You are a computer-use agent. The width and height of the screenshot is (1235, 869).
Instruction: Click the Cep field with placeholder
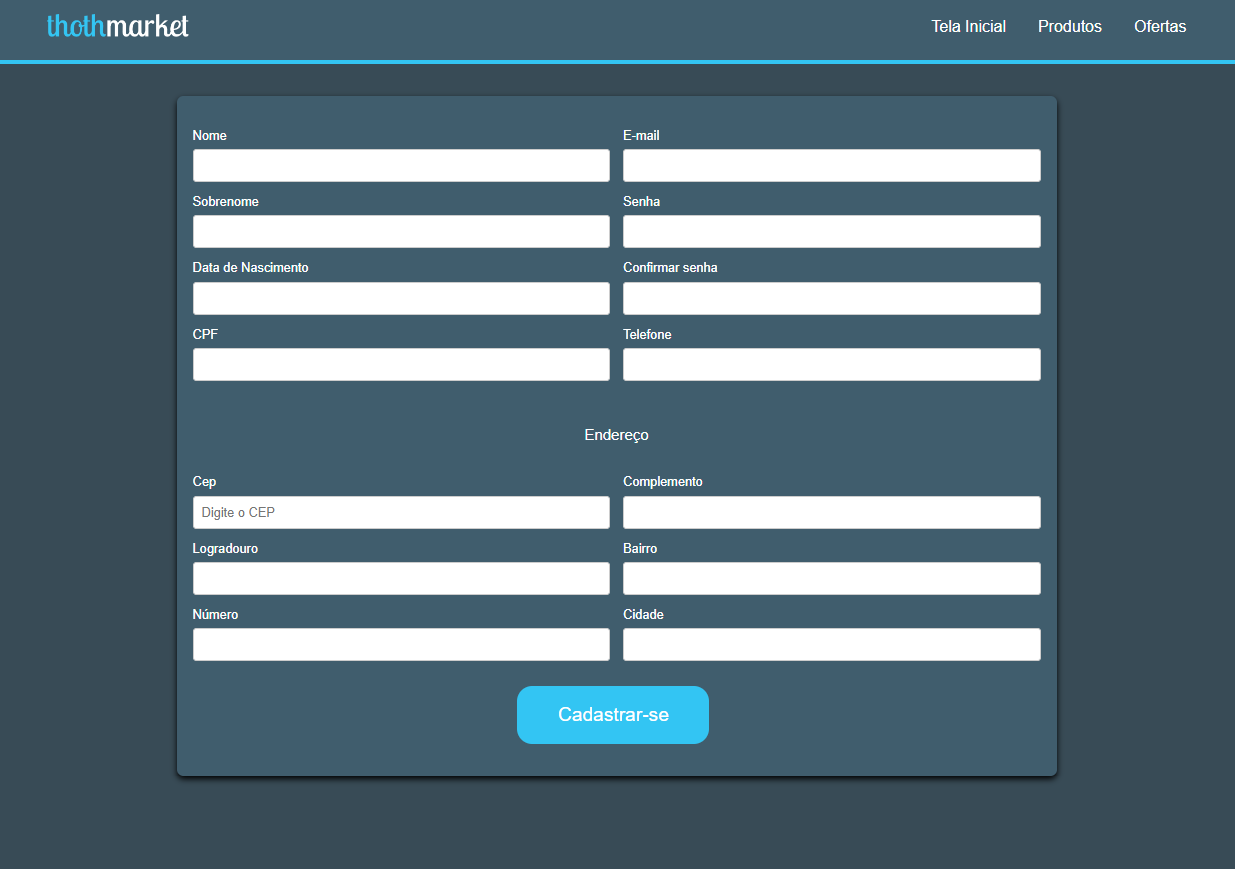coord(401,513)
